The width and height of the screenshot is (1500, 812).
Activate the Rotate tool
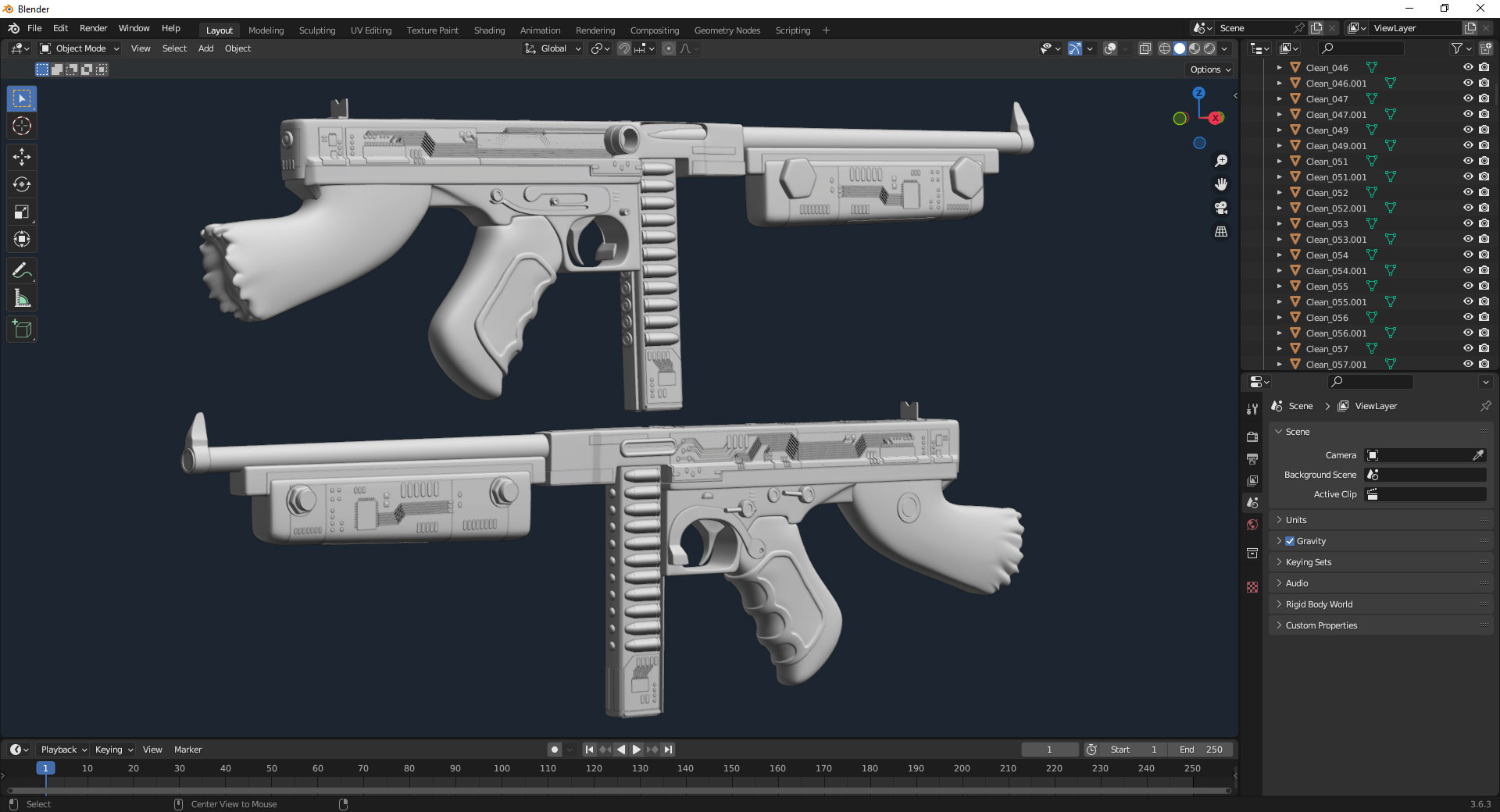pos(22,184)
